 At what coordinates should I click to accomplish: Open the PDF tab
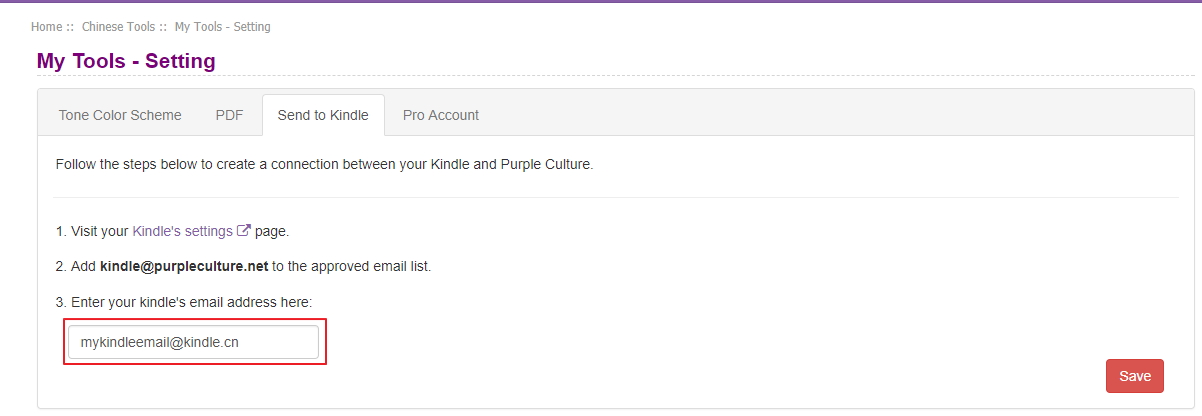tap(230, 115)
